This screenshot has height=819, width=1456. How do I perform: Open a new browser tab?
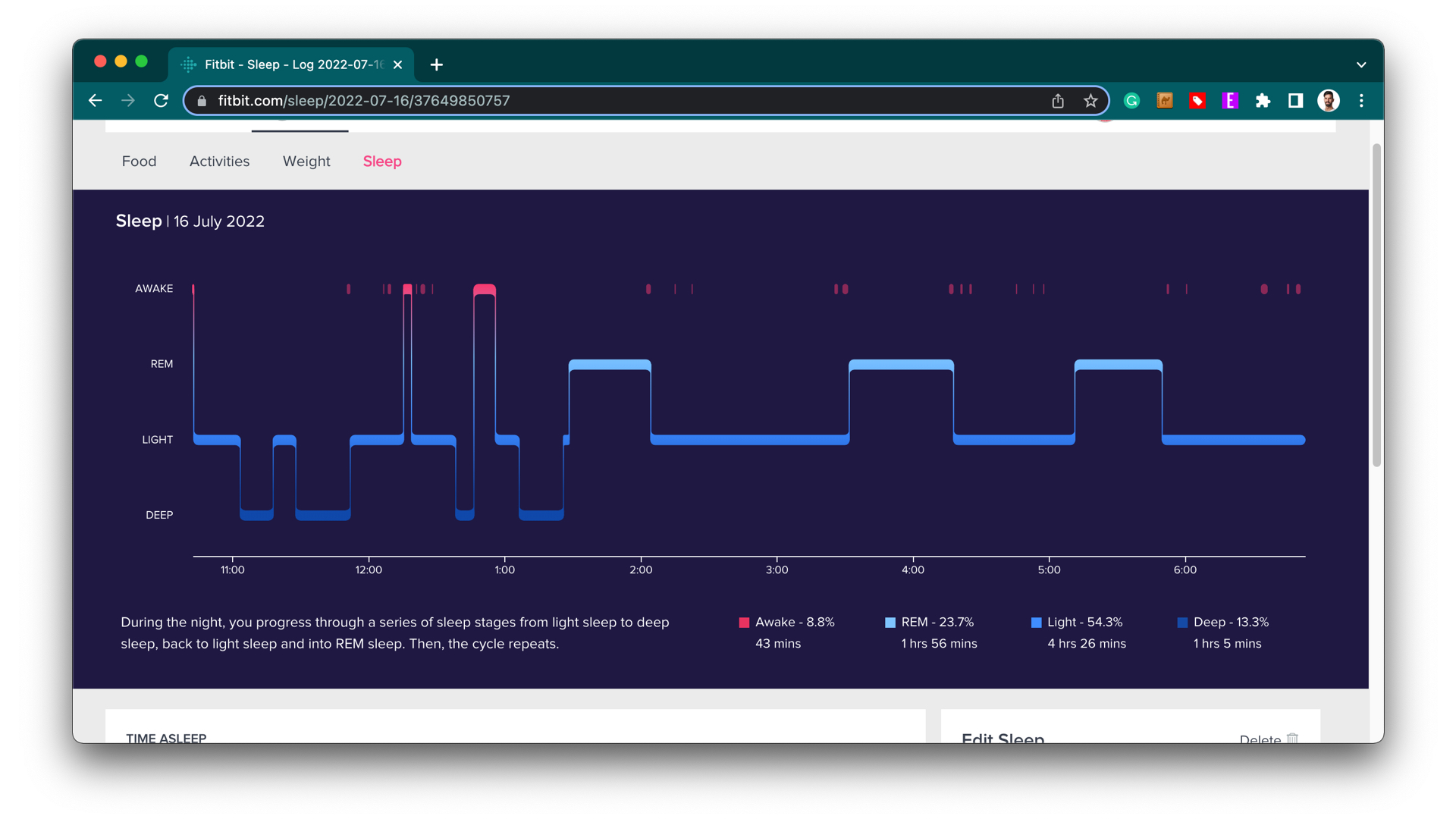(436, 64)
